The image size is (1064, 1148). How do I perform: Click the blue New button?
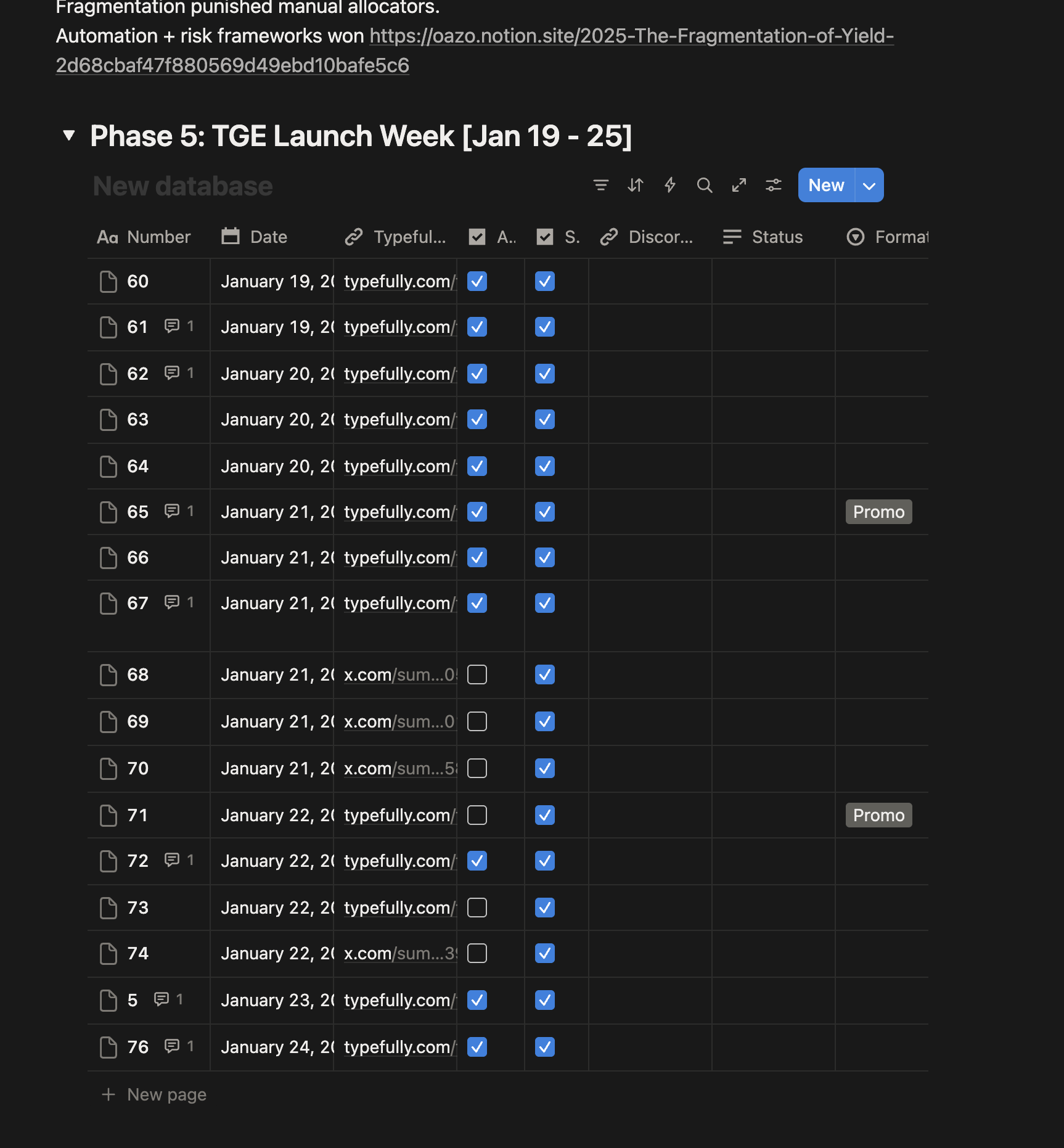click(826, 186)
